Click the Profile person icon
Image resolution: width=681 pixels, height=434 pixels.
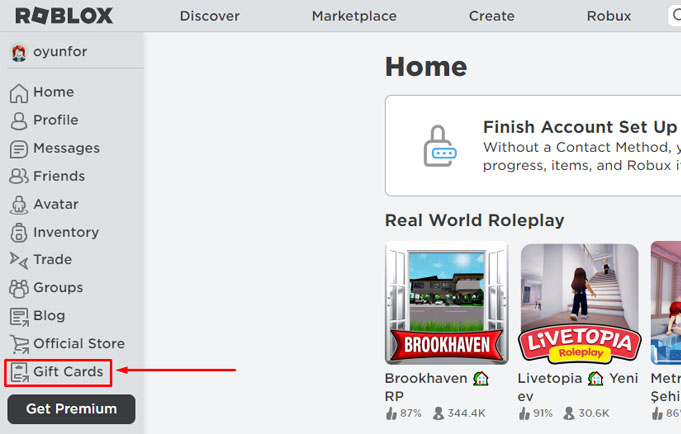[x=19, y=121]
